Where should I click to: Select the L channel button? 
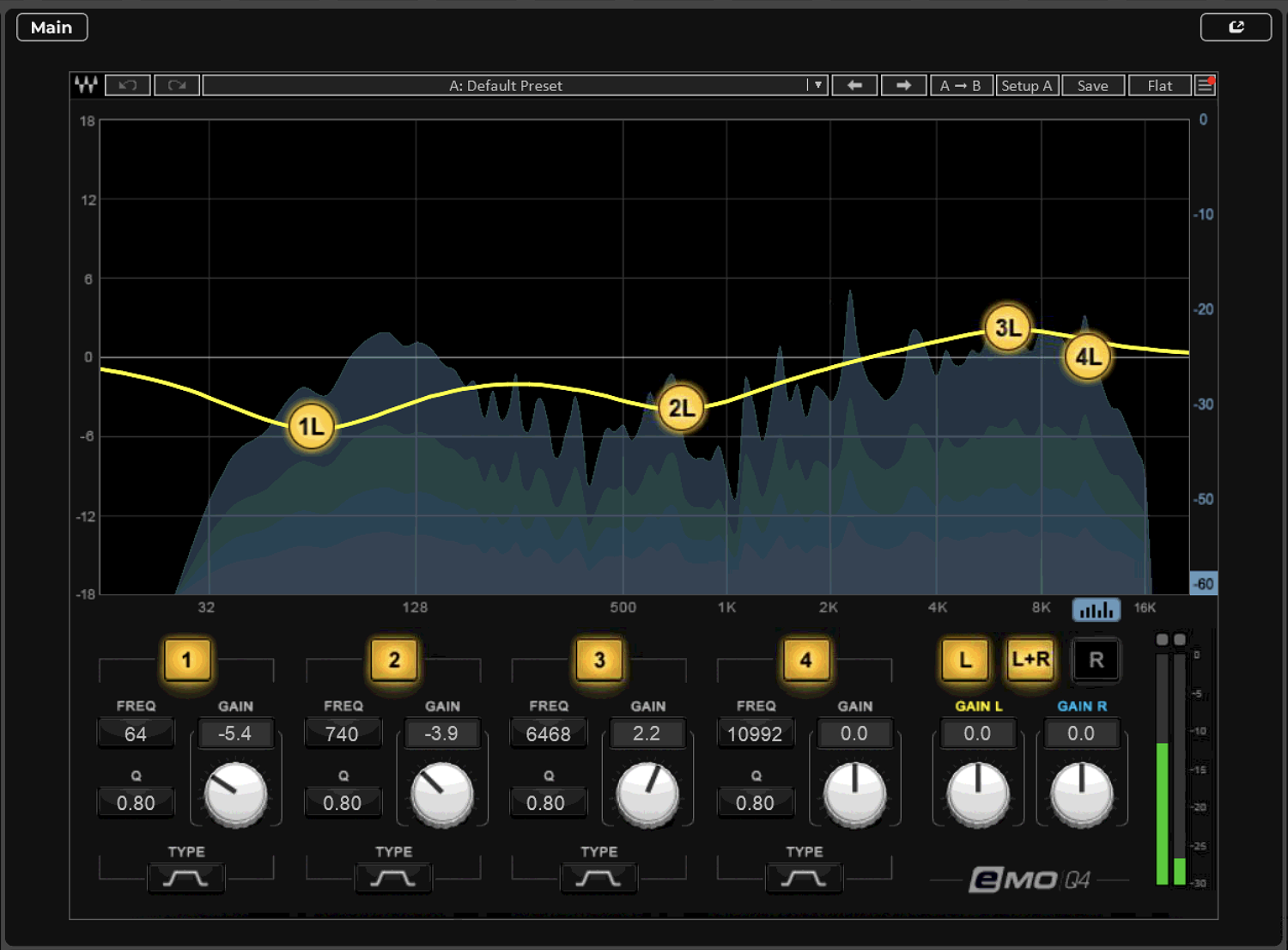coord(965,660)
